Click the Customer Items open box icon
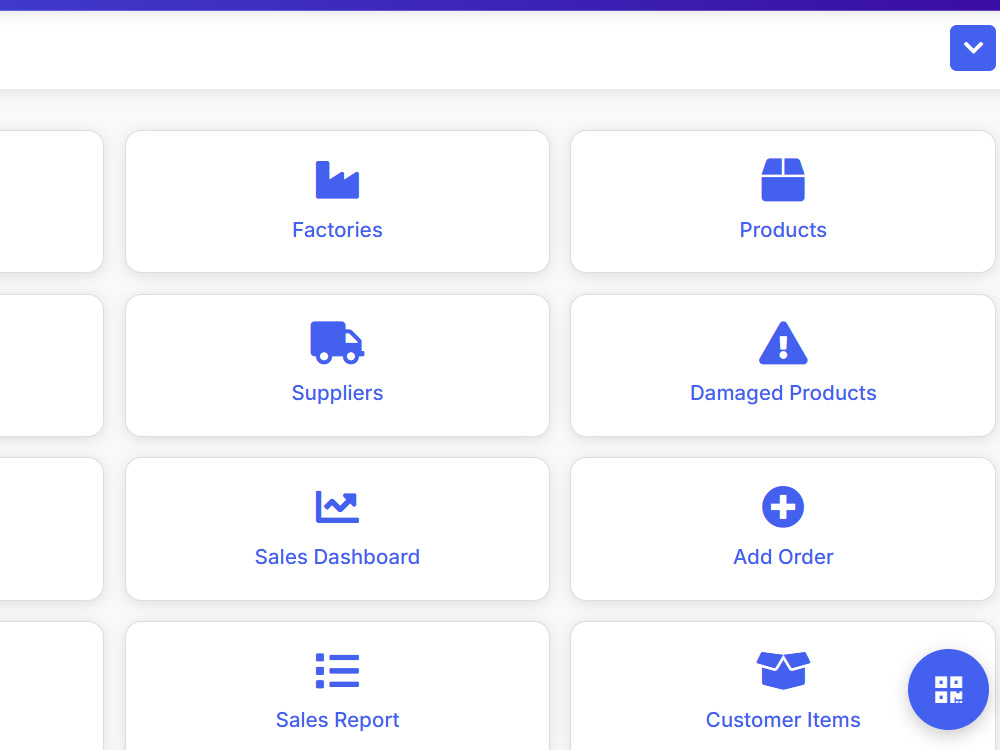 [x=783, y=670]
